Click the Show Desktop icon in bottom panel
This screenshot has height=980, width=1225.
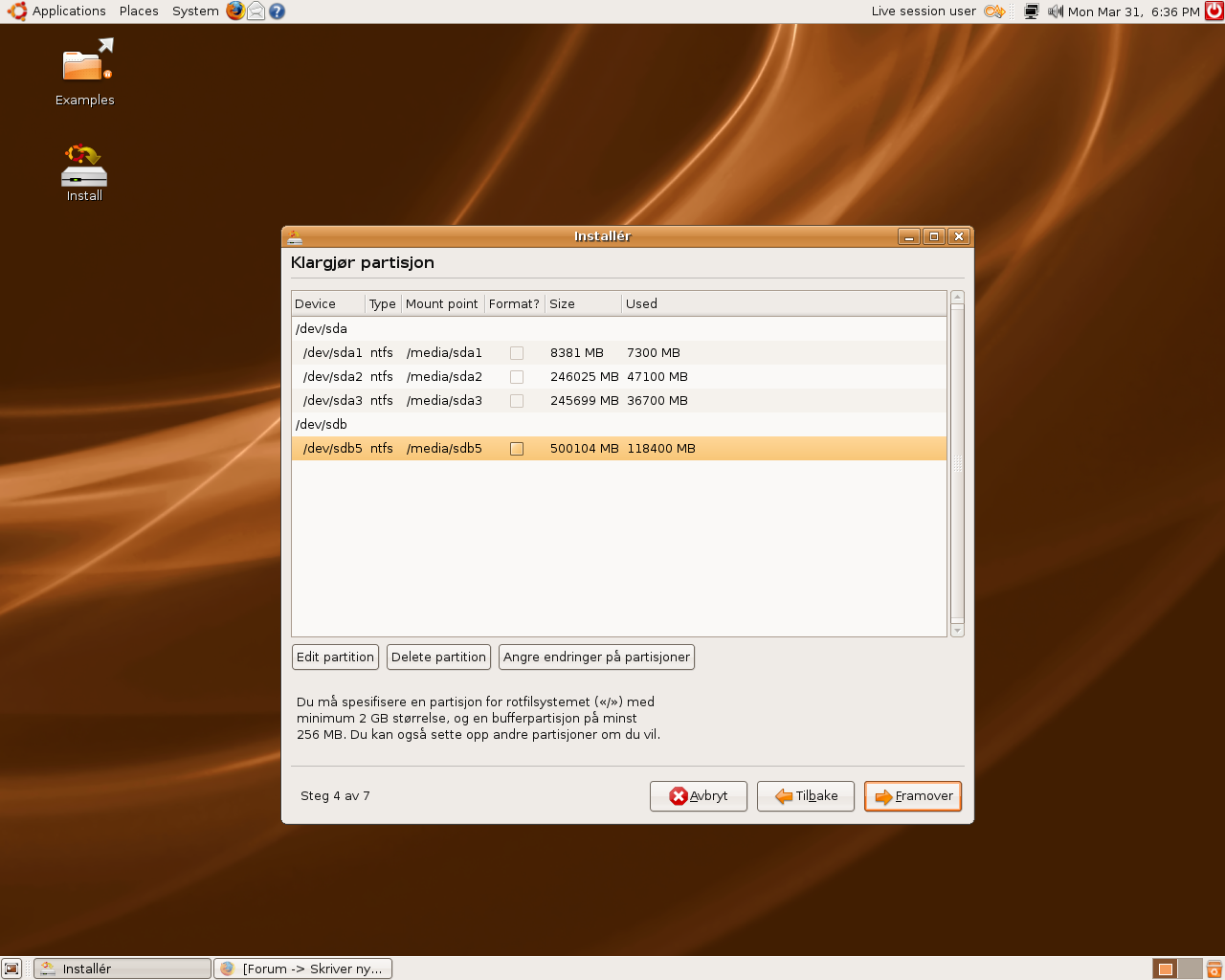[x=11, y=969]
